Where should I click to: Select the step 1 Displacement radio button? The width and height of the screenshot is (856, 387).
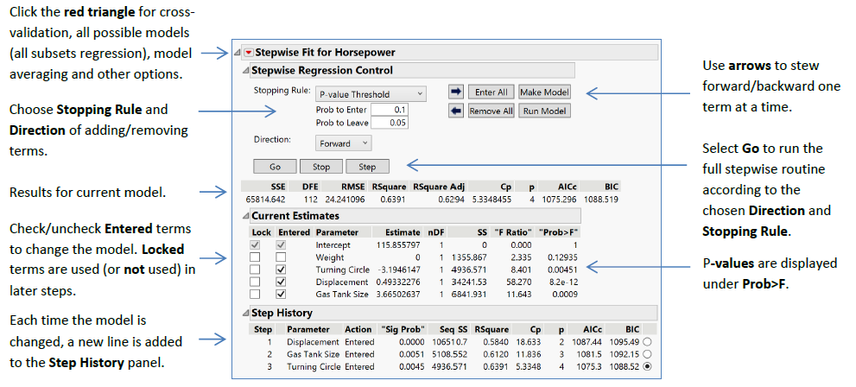pos(648,342)
